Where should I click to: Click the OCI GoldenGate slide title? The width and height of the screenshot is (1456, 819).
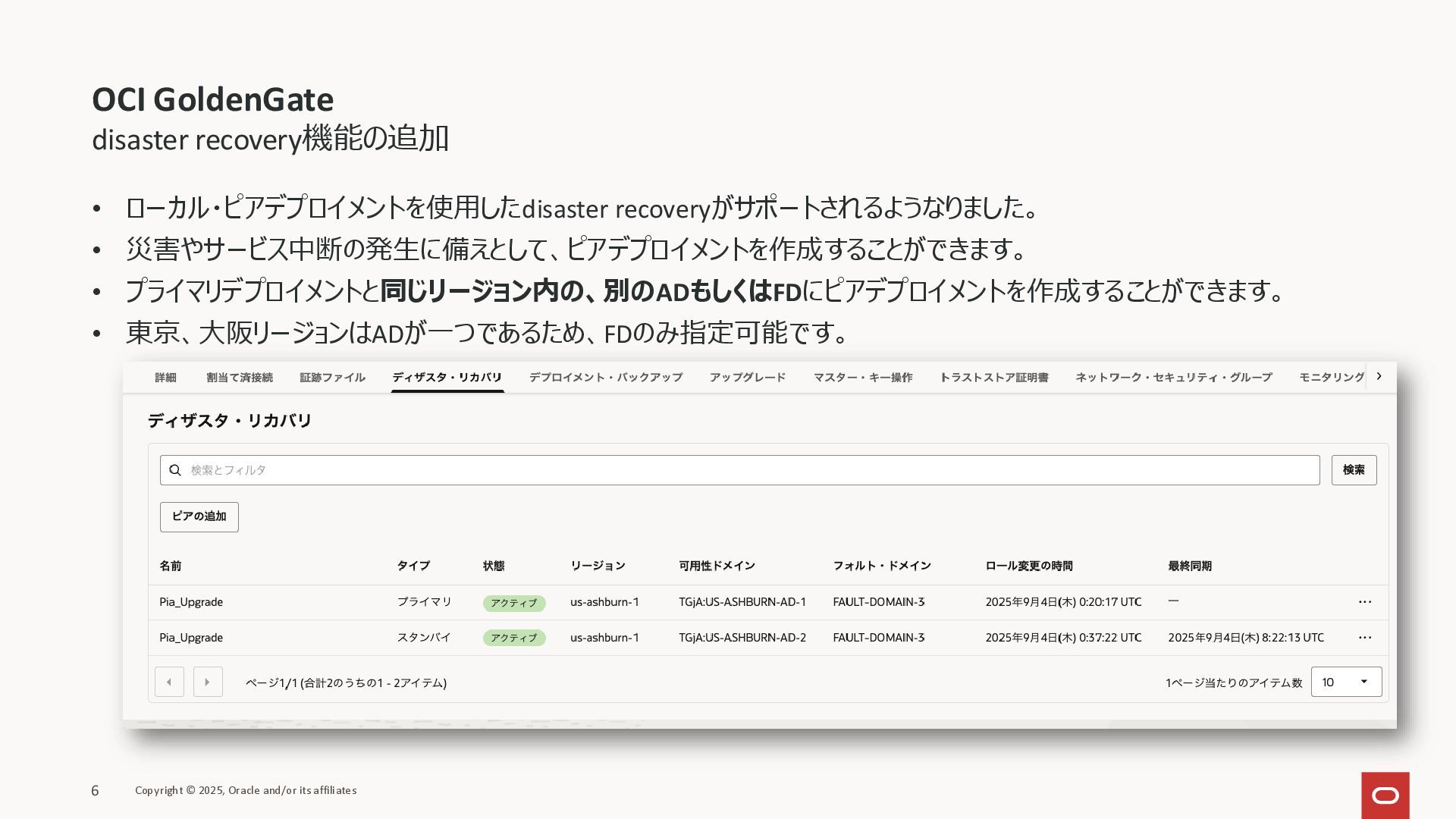pos(212,99)
